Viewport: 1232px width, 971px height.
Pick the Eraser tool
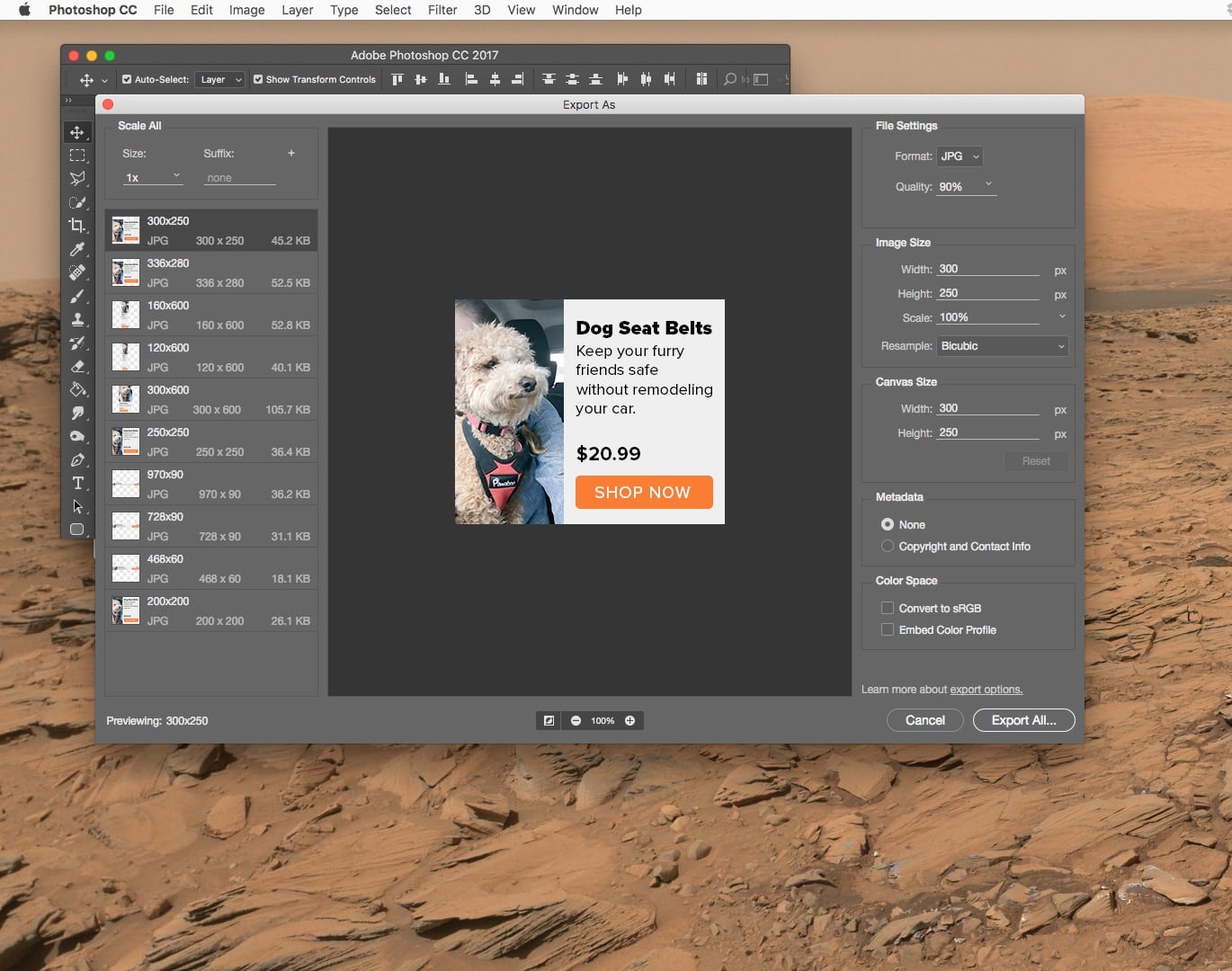(x=77, y=367)
